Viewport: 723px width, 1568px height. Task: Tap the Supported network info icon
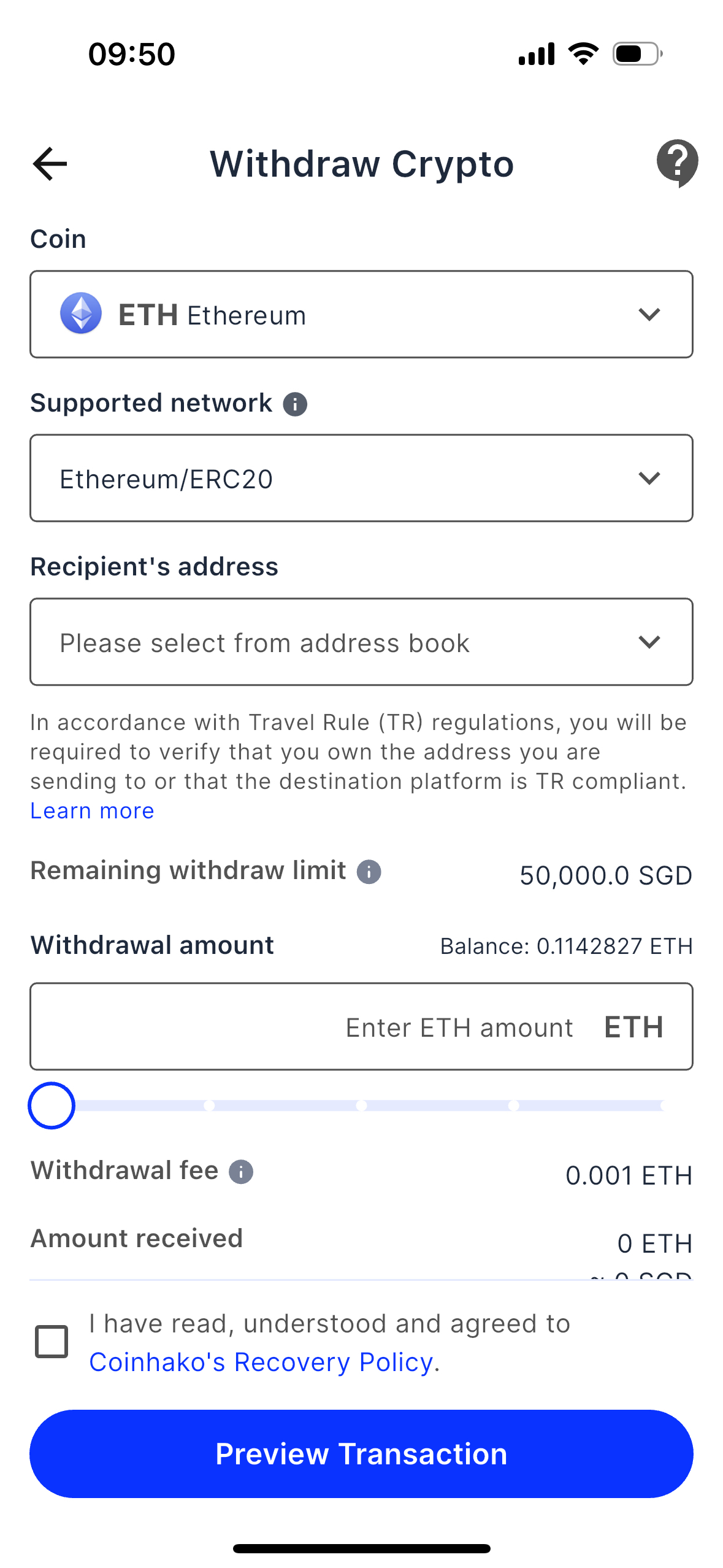[x=295, y=404]
